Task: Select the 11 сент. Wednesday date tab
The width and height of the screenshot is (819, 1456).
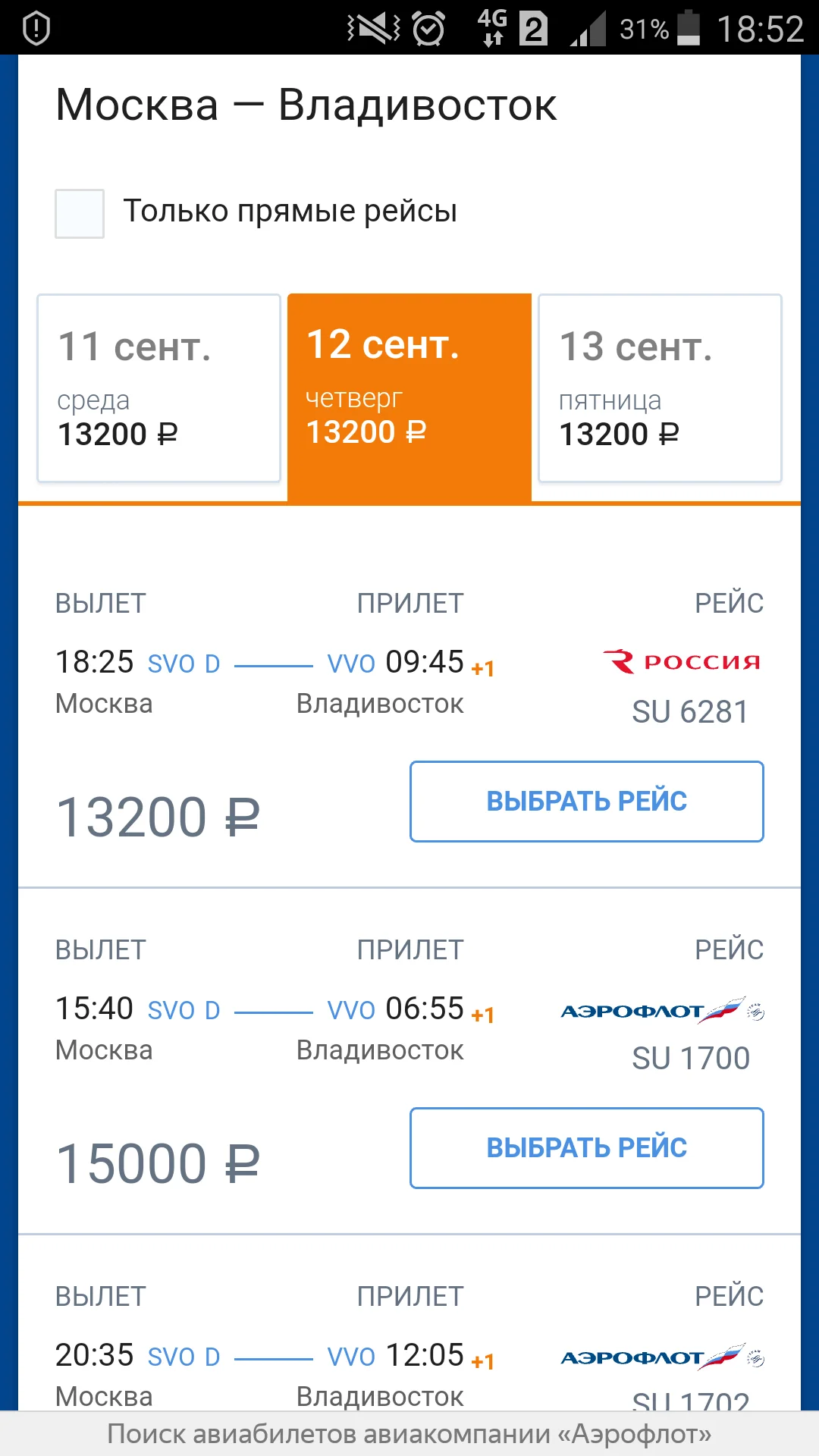Action: click(x=159, y=388)
